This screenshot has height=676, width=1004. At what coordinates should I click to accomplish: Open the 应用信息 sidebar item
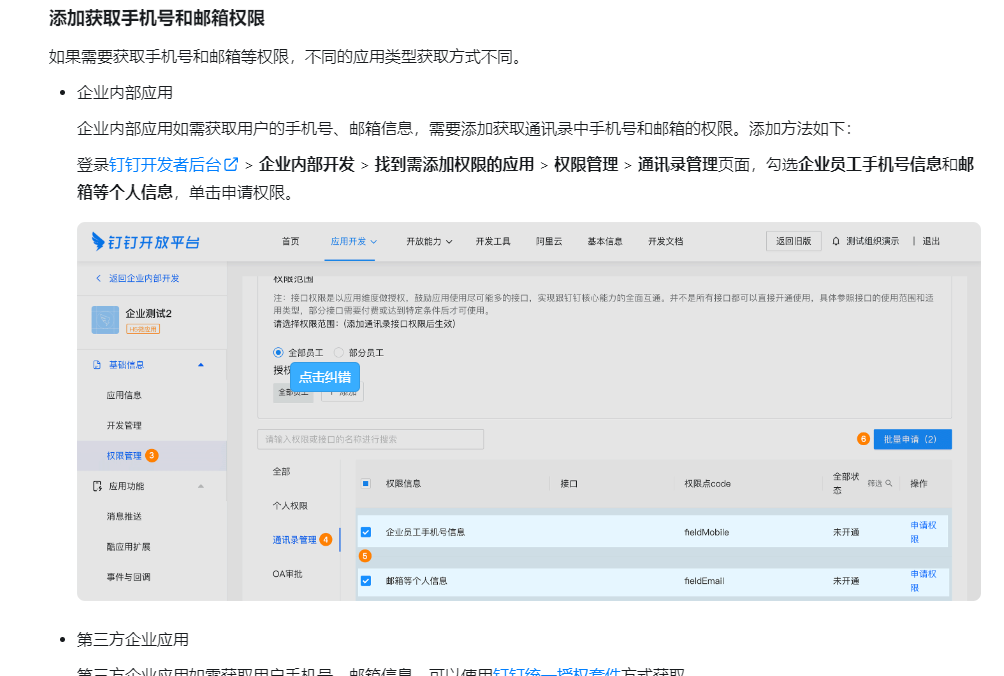tap(124, 395)
